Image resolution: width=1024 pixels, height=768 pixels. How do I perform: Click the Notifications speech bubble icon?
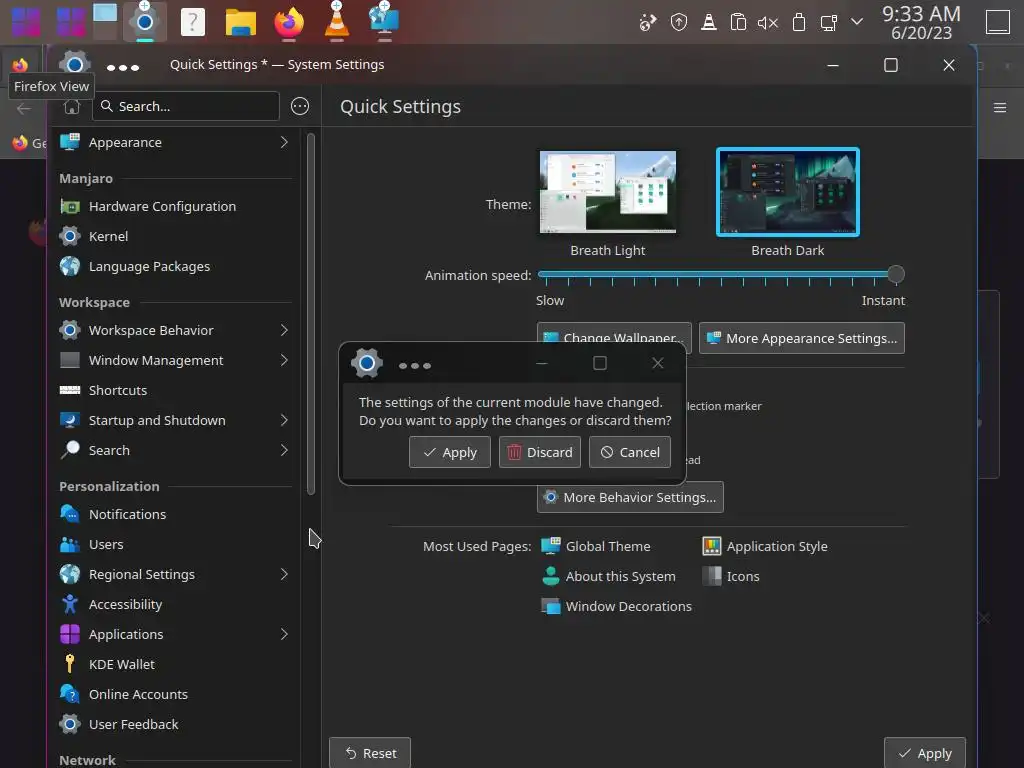[70, 514]
